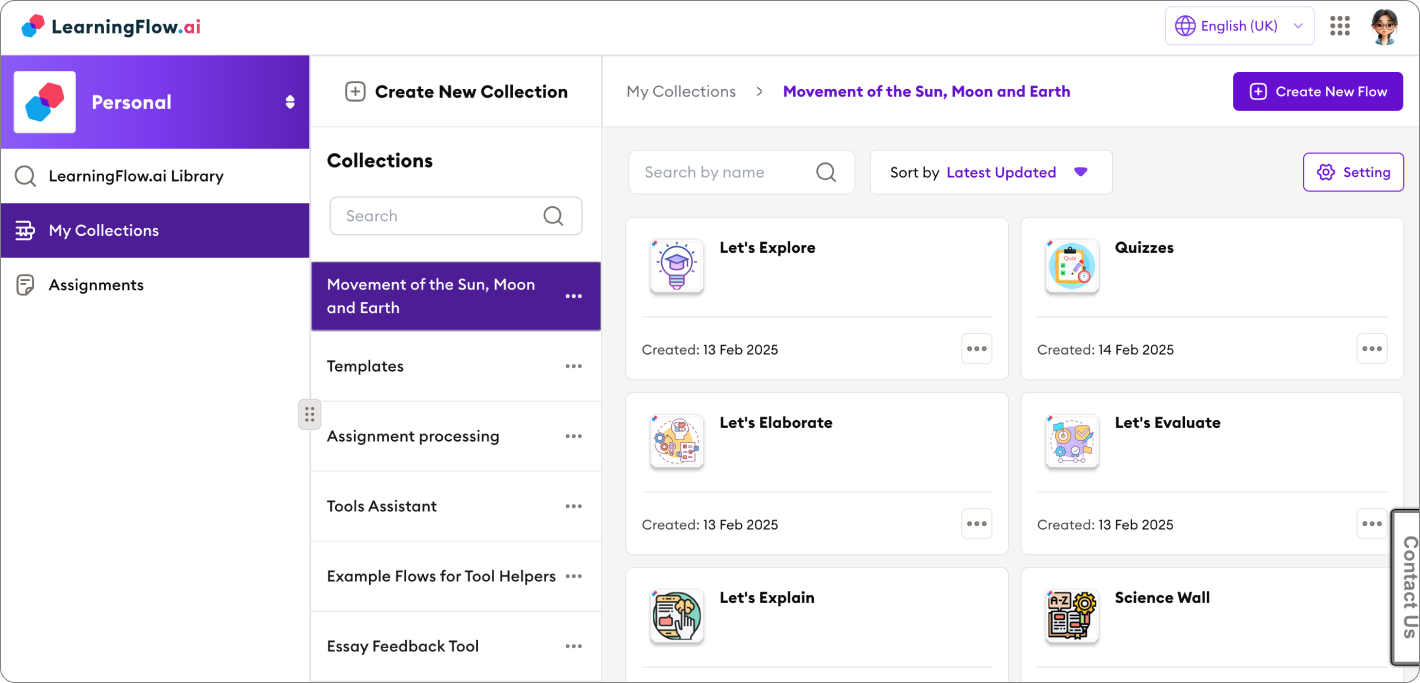The image size is (1420, 683).
Task: Open the Let's Explain flow
Action: click(x=816, y=625)
